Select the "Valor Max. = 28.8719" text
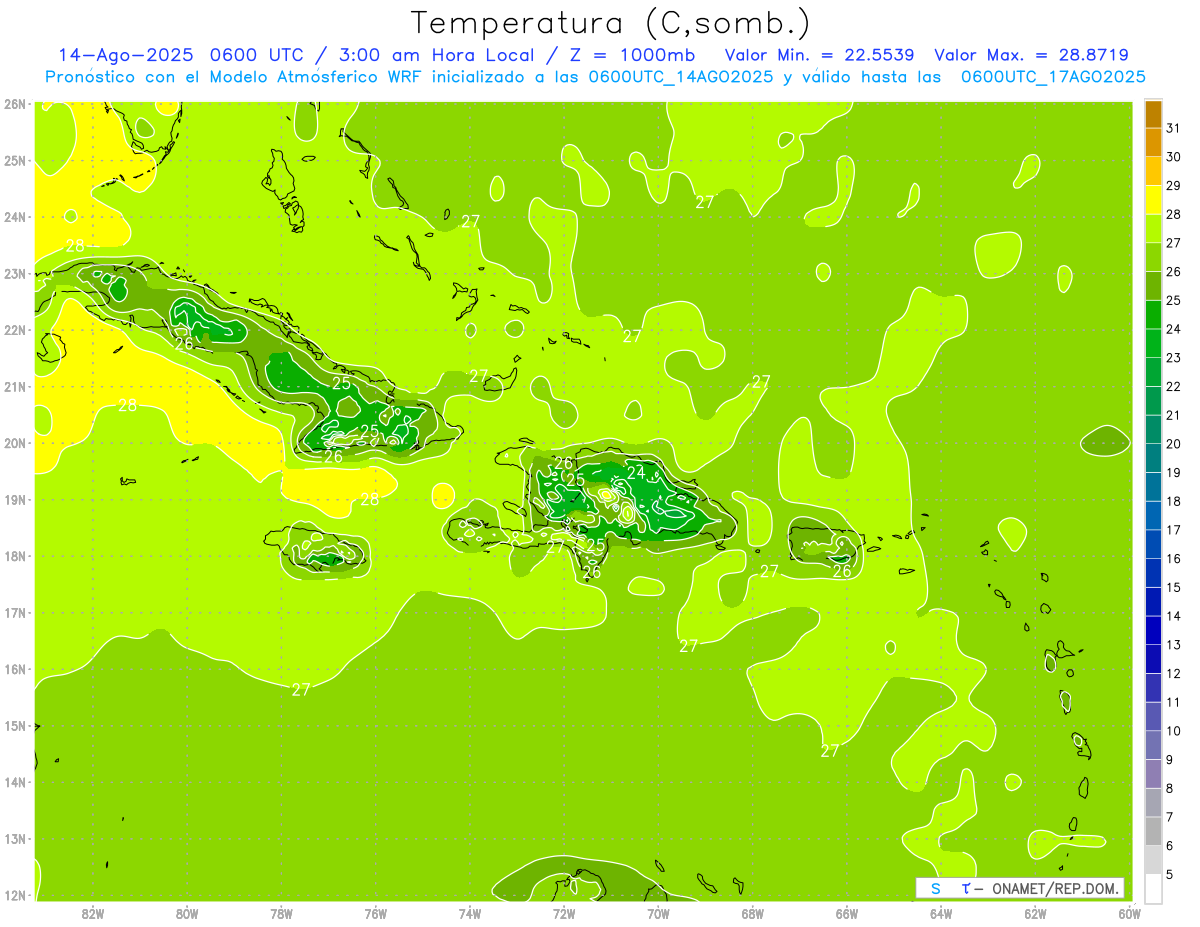The height and width of the screenshot is (927, 1200). pyautogui.click(x=1032, y=55)
